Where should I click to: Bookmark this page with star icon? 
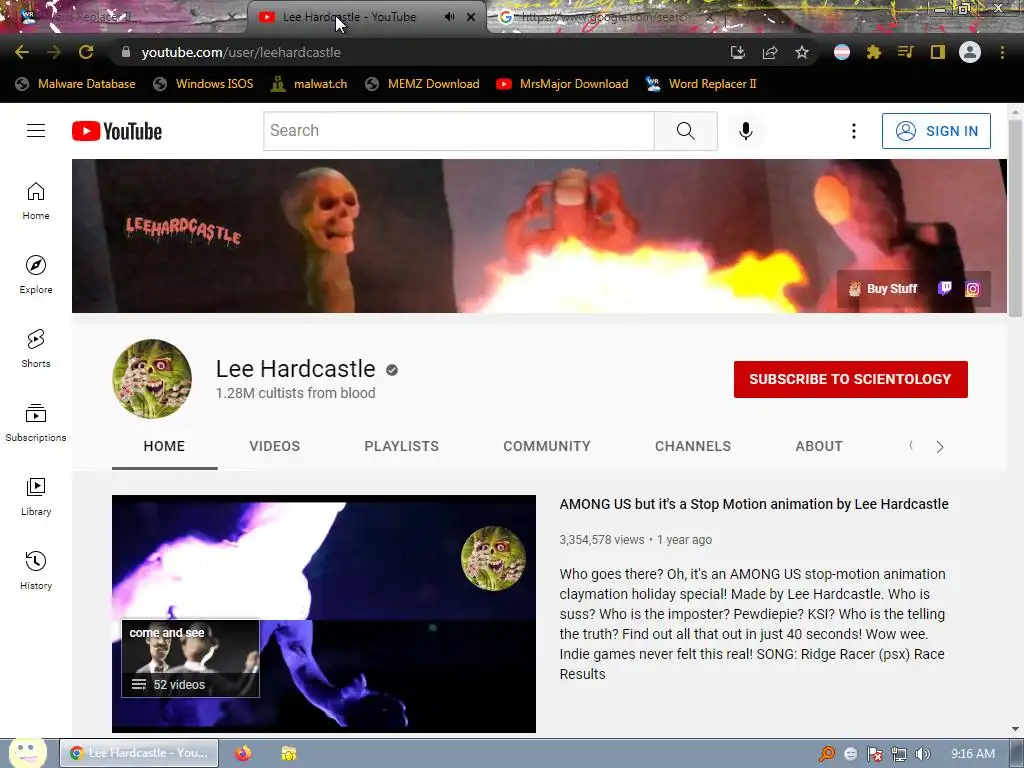(x=802, y=52)
